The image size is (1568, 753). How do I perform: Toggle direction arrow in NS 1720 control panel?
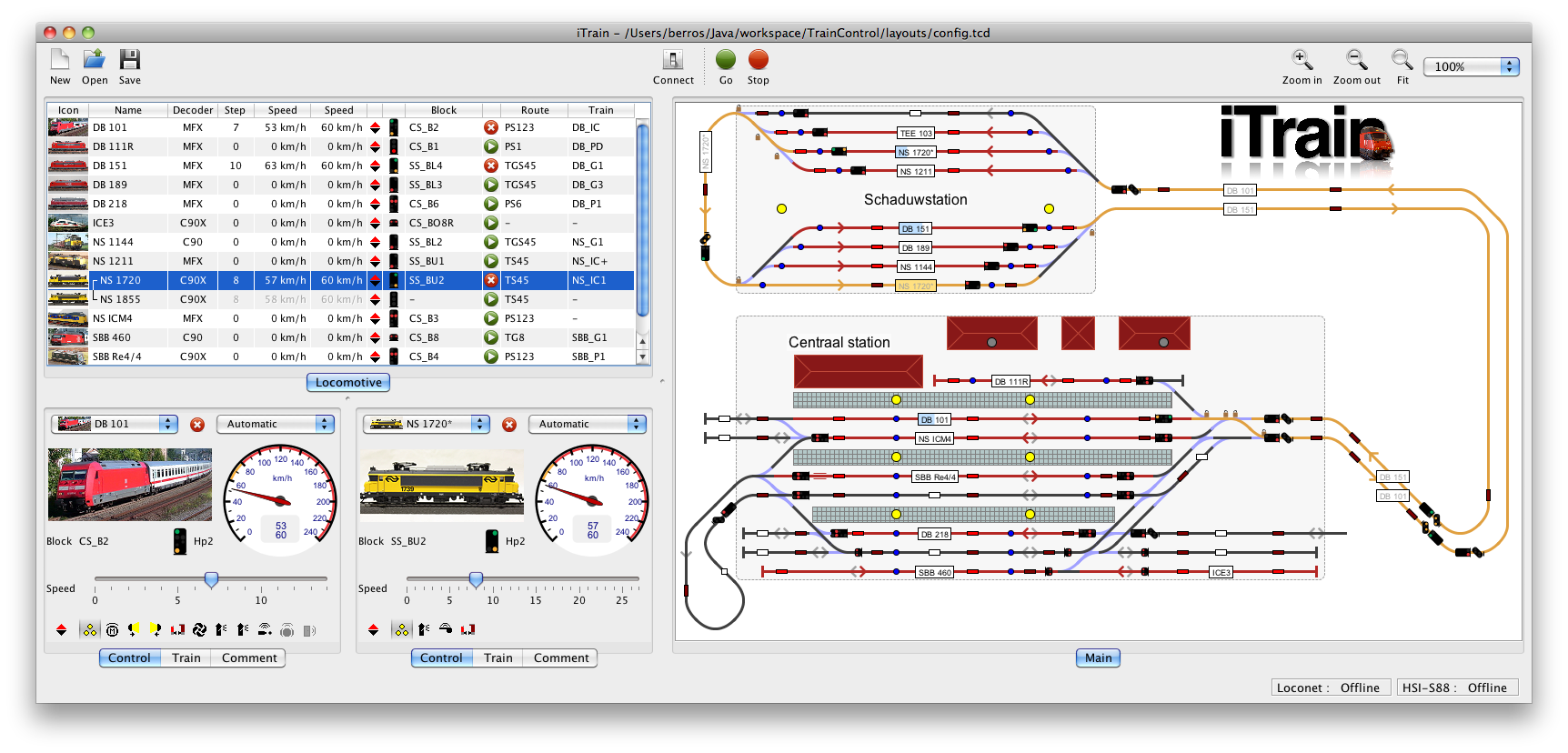(x=373, y=629)
